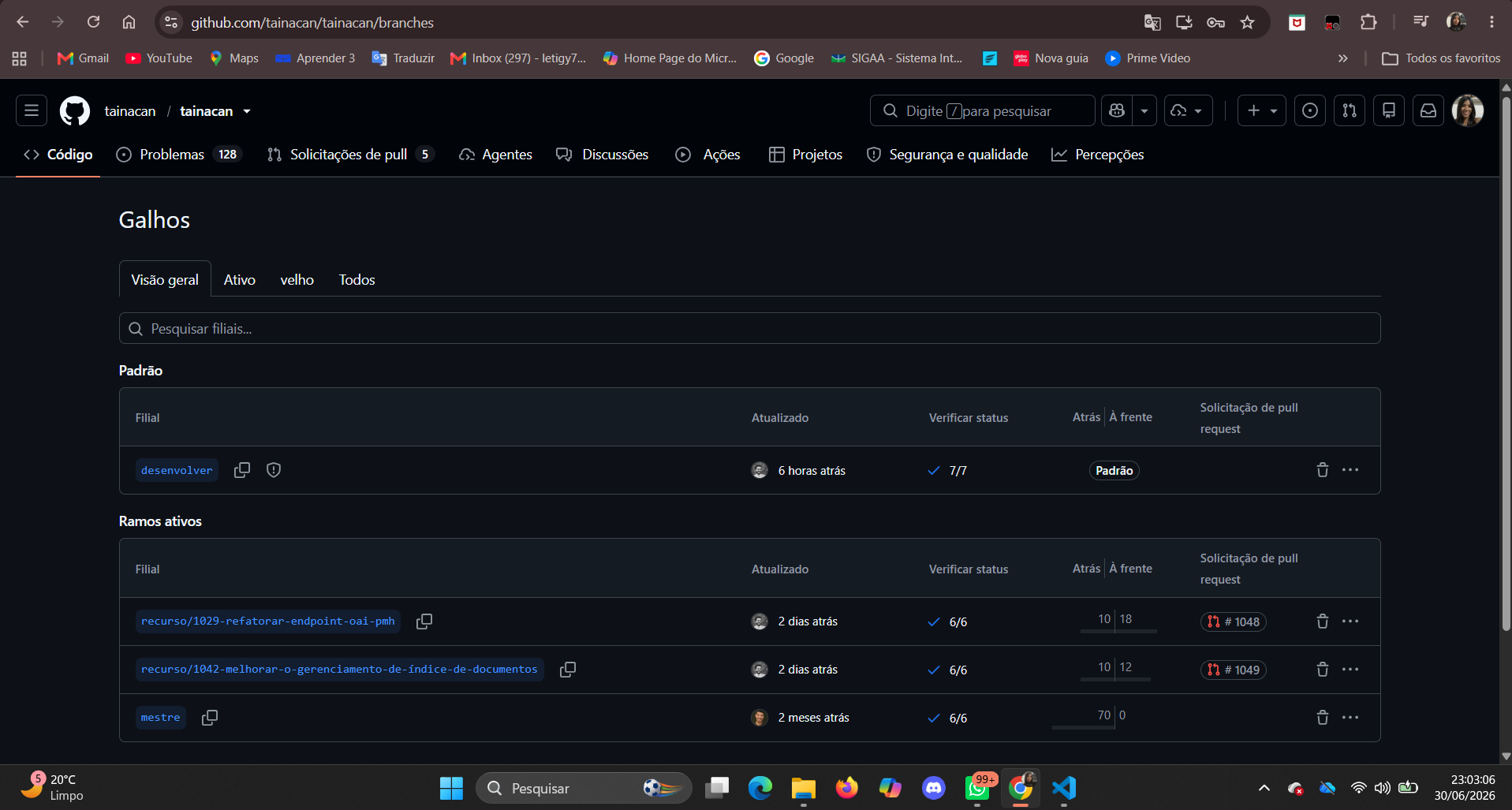Screen dimensions: 1512x810
Task: Copy the mestre branch name
Action: 210,718
